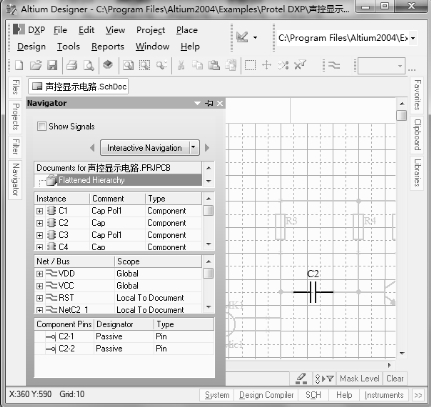The image size is (431, 407).
Task: Click the SCH status bar button
Action: pos(313,395)
